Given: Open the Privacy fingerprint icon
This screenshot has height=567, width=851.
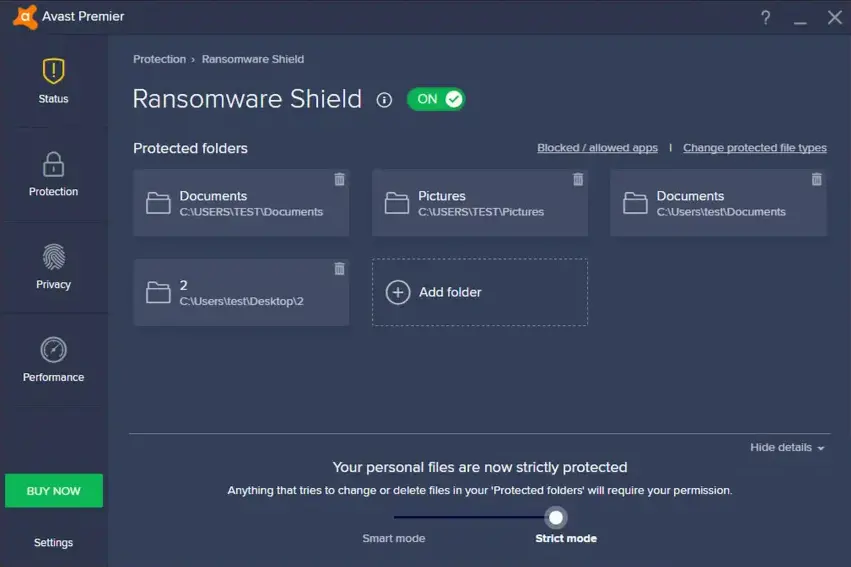Looking at the screenshot, I should pos(53,257).
